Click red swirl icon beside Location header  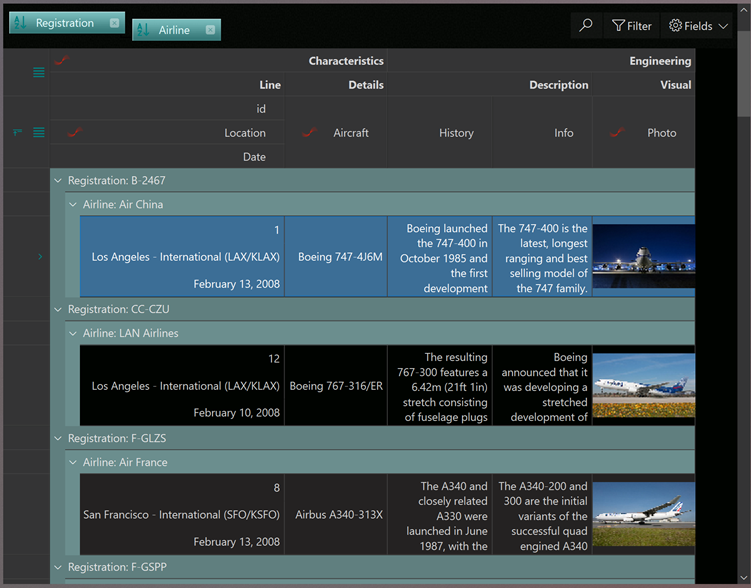click(74, 132)
